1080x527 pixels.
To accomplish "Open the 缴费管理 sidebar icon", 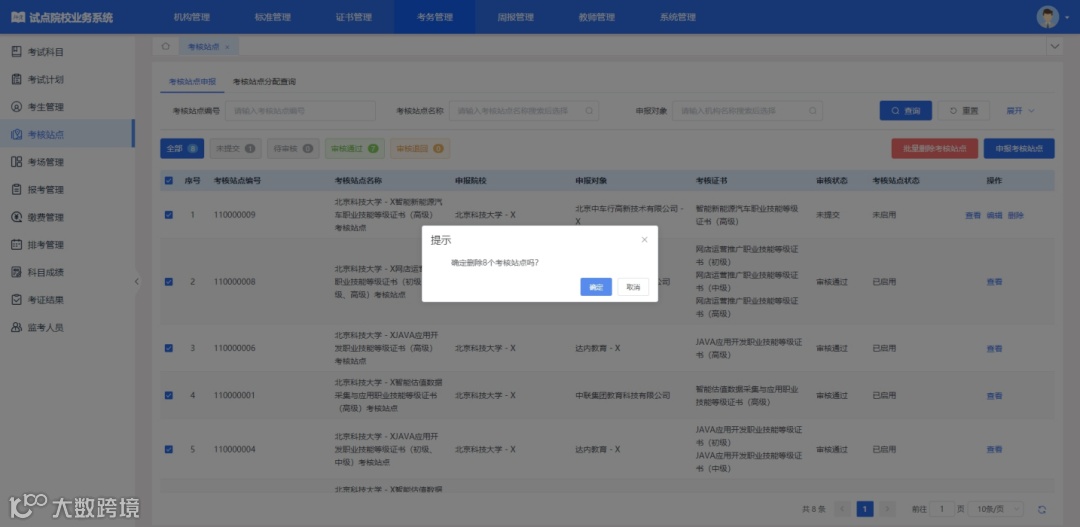I will tap(17, 217).
